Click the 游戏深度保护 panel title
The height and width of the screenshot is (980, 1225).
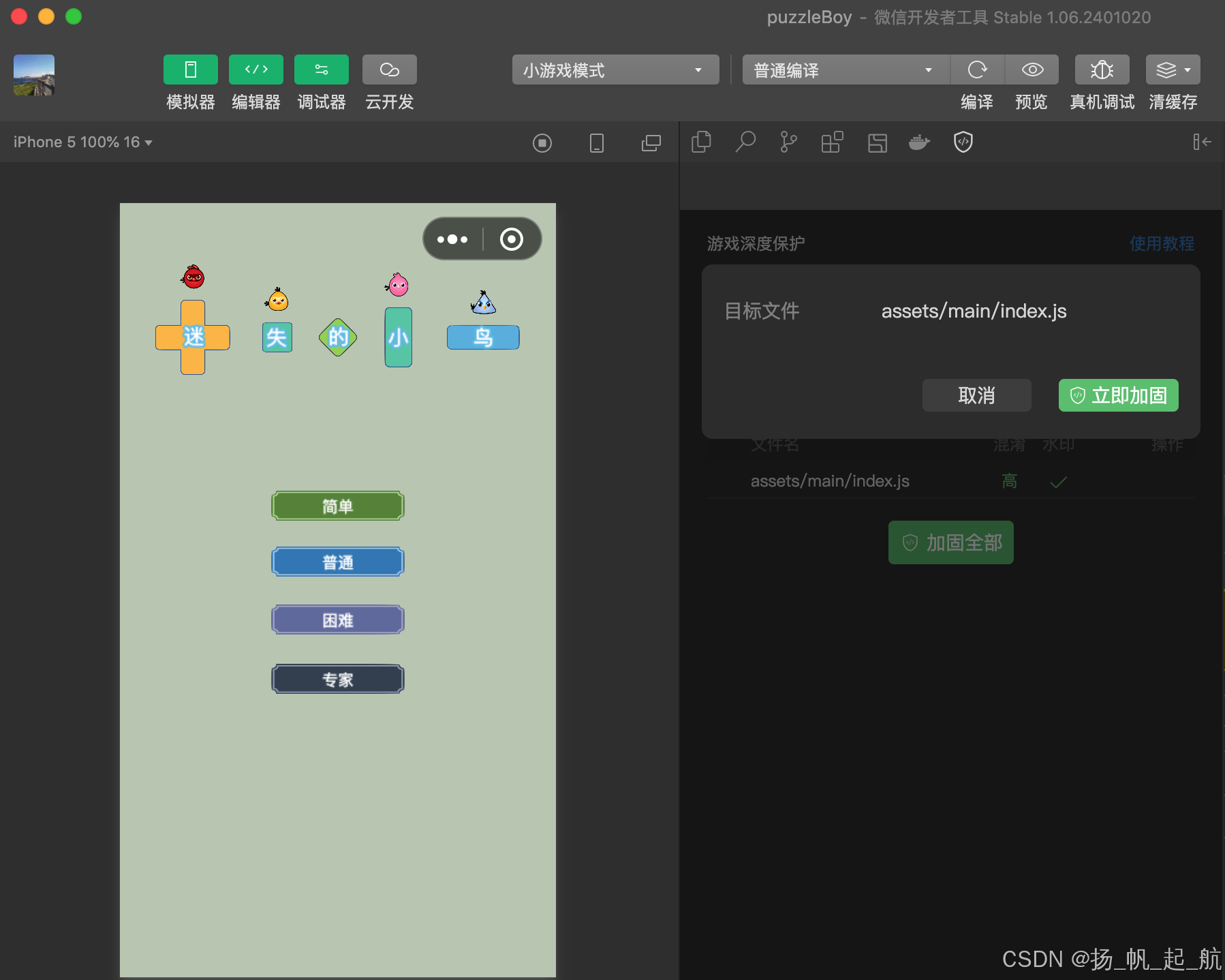click(756, 243)
